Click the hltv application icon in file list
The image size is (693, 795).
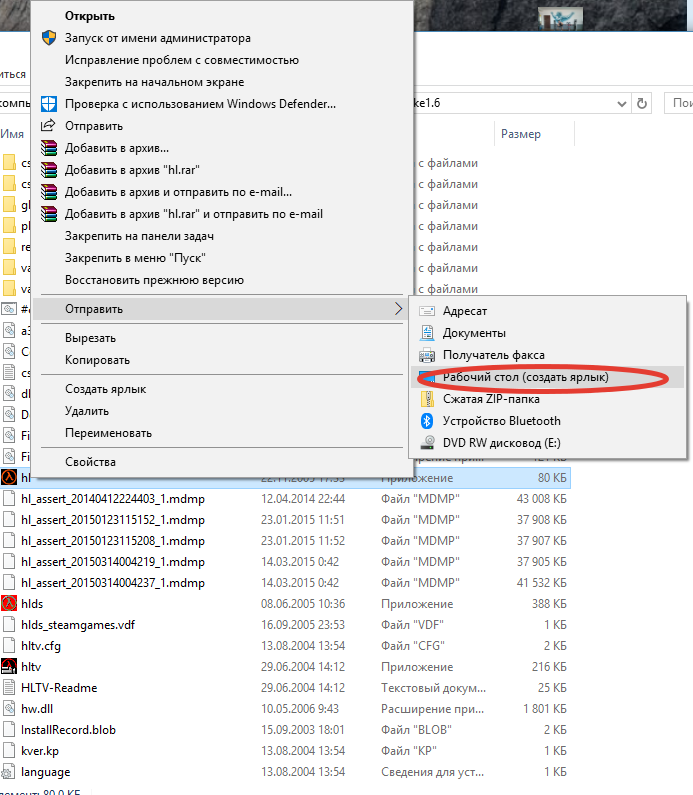coord(9,666)
